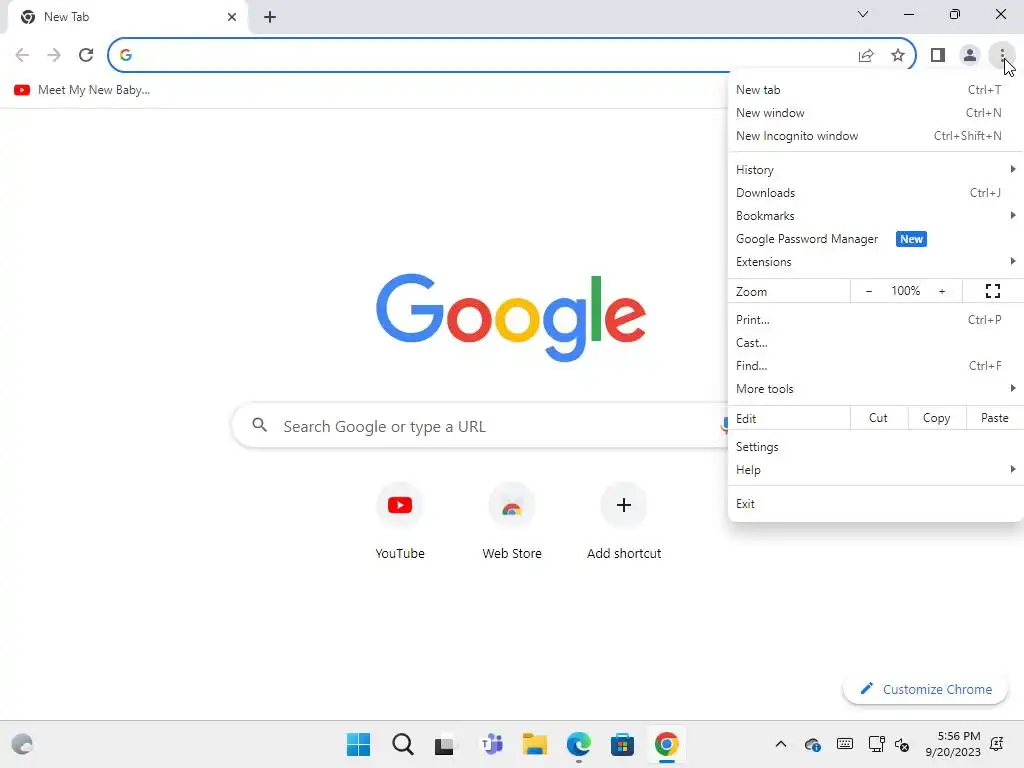Open Task View in the taskbar
Image resolution: width=1024 pixels, height=768 pixels.
pos(445,744)
